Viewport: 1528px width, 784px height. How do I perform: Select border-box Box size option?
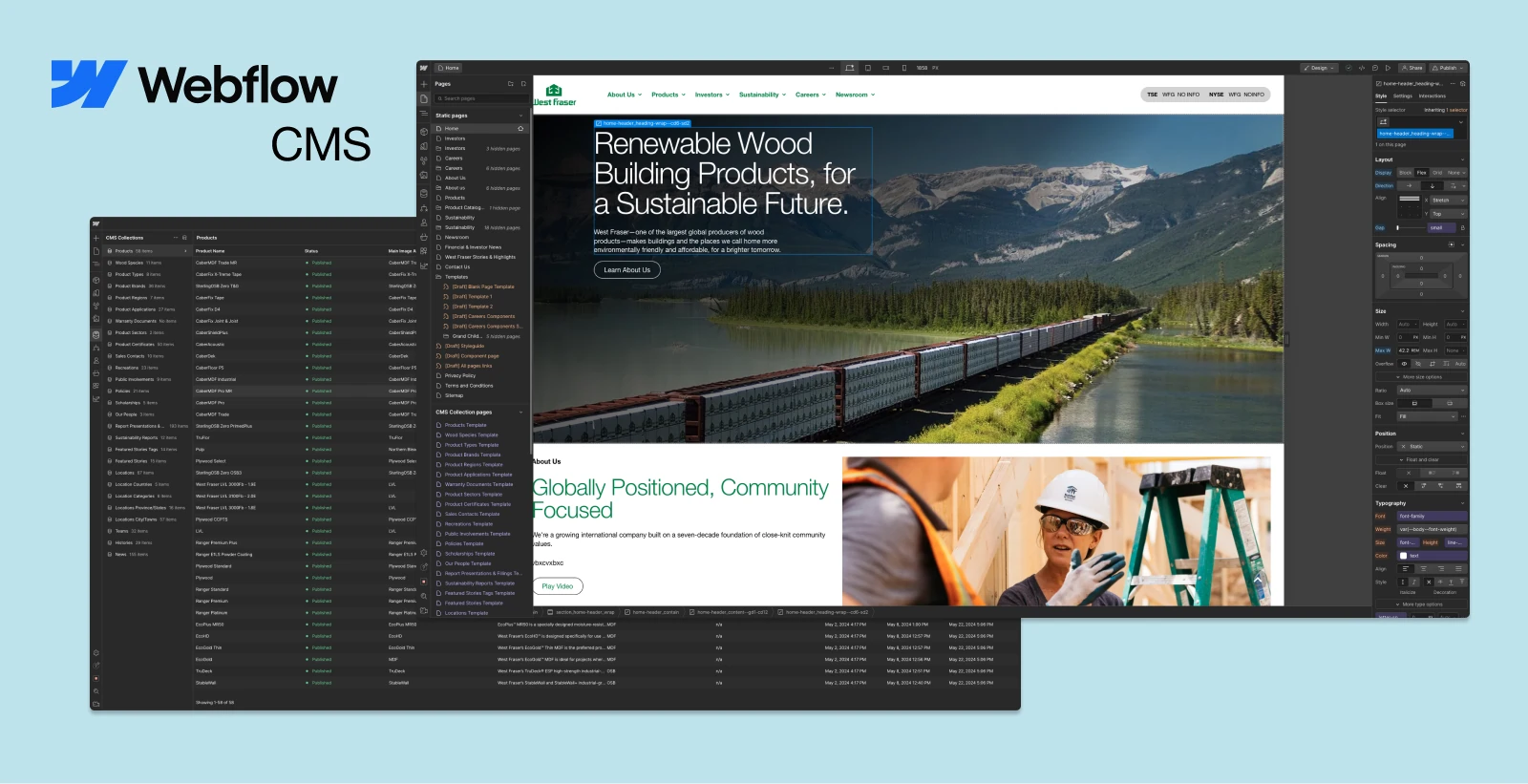click(1414, 403)
